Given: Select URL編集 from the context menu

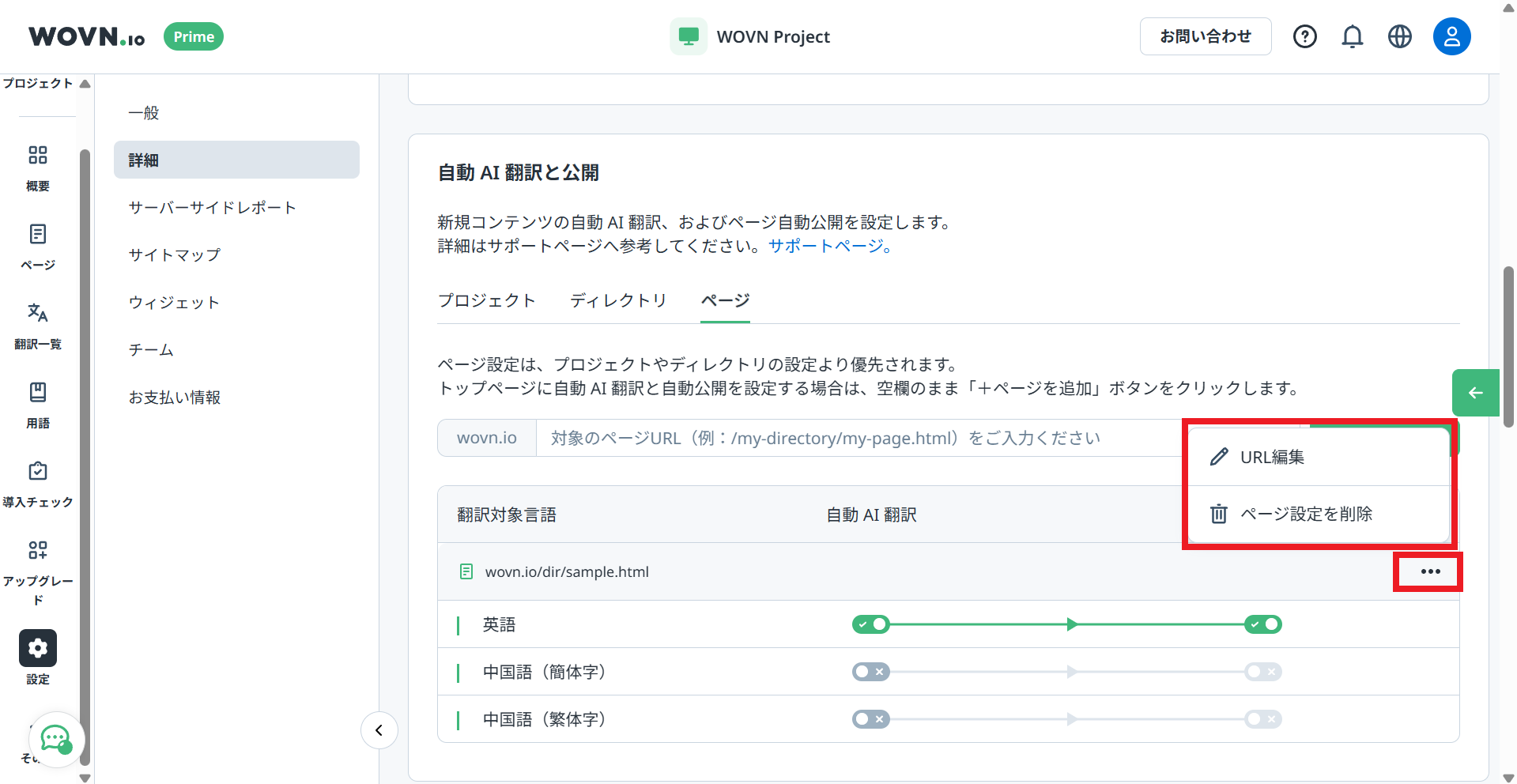Looking at the screenshot, I should (x=1271, y=457).
